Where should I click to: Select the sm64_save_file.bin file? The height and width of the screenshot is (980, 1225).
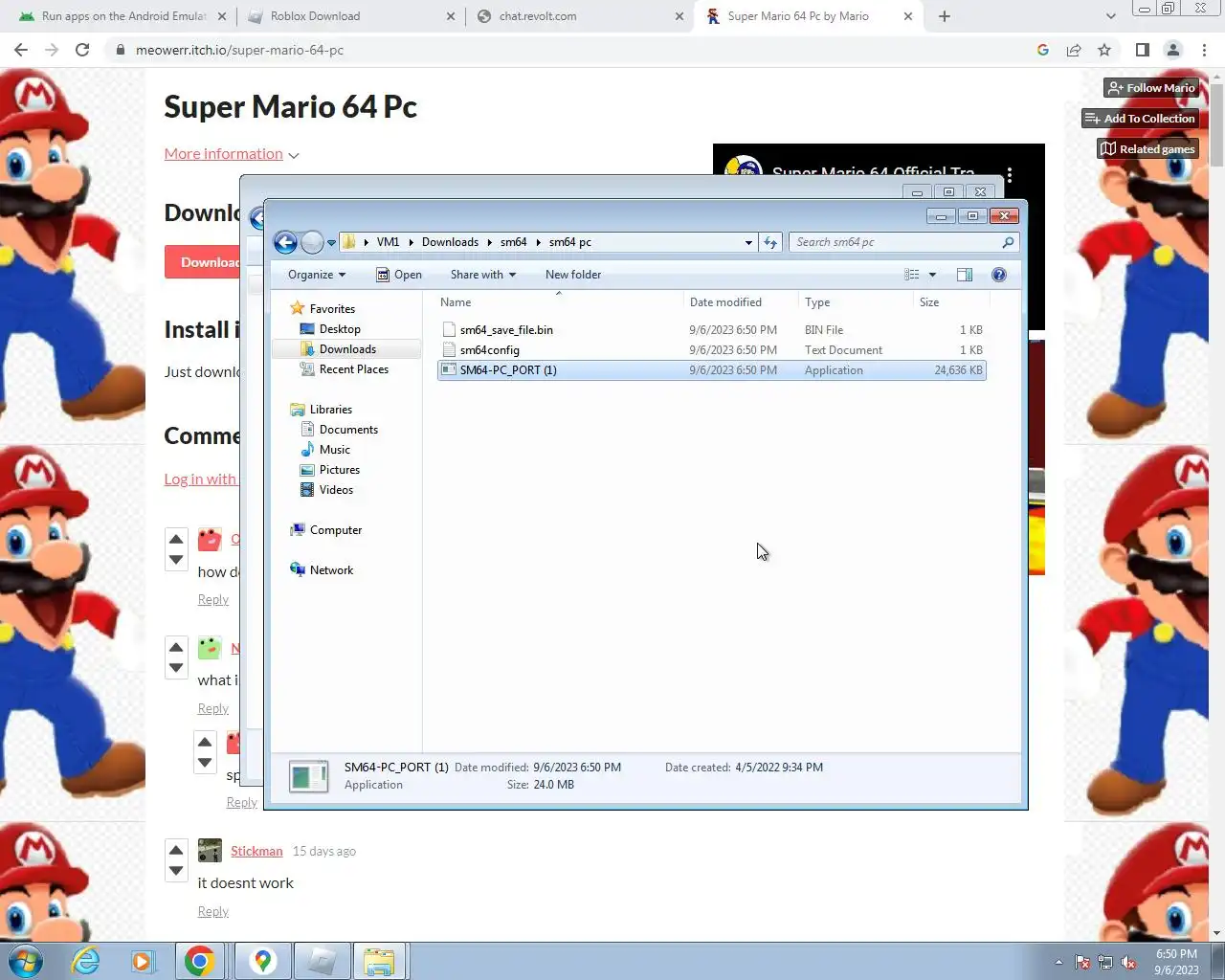(x=712, y=330)
